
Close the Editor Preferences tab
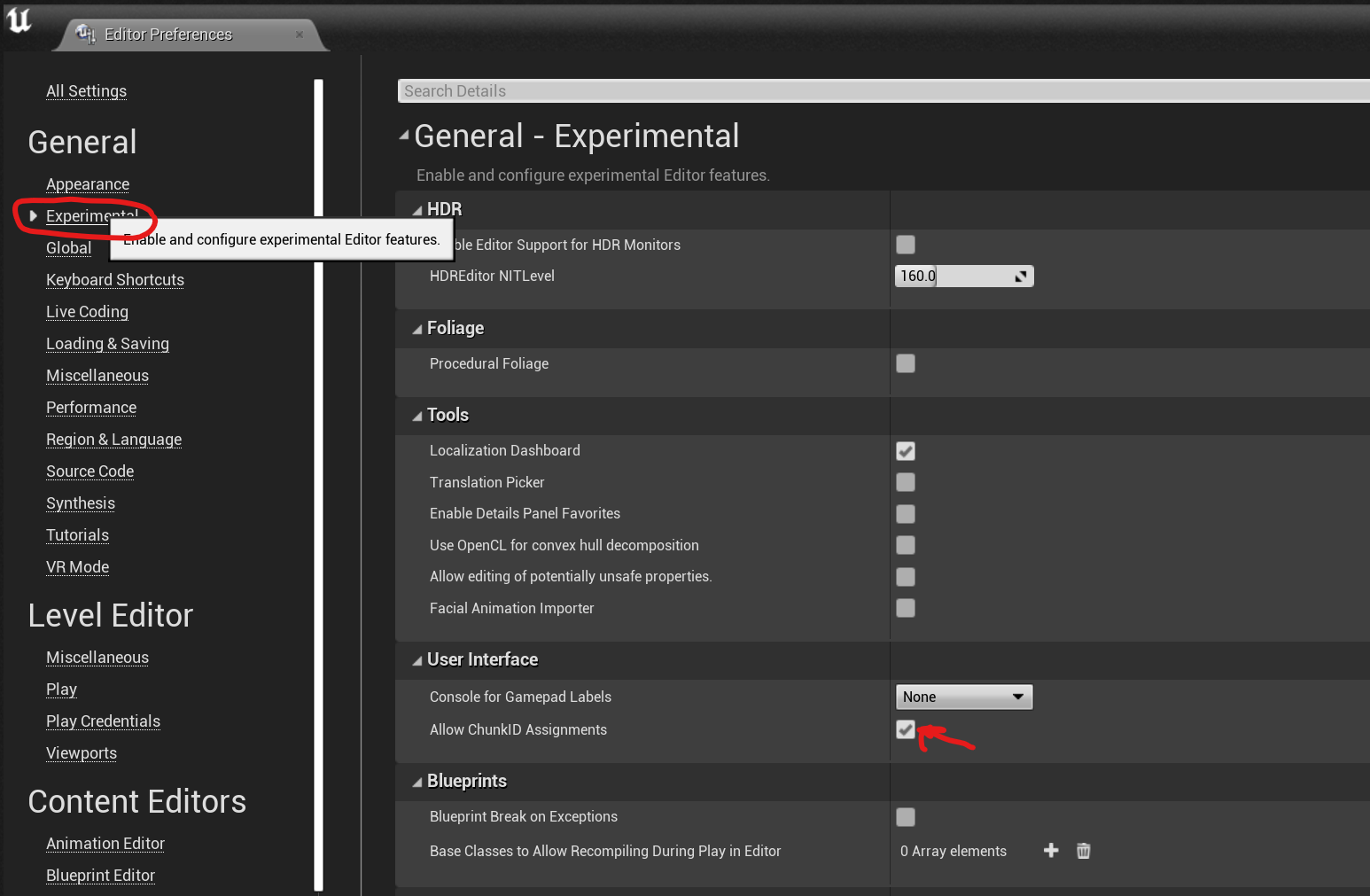point(300,35)
